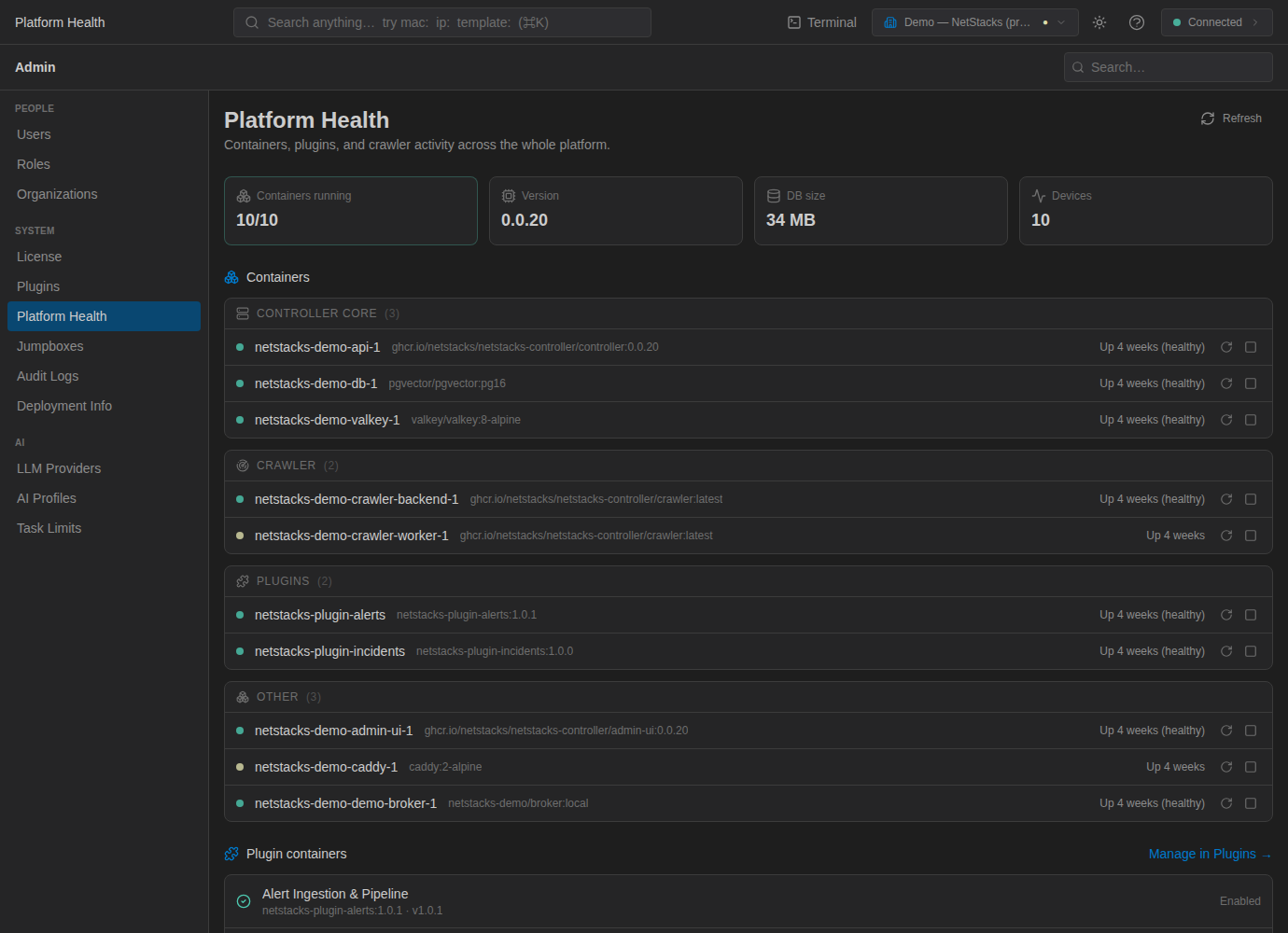Restart the netstacks-demo-crawler-worker-1 container
Viewport: 1288px width, 933px height.
[1226, 536]
